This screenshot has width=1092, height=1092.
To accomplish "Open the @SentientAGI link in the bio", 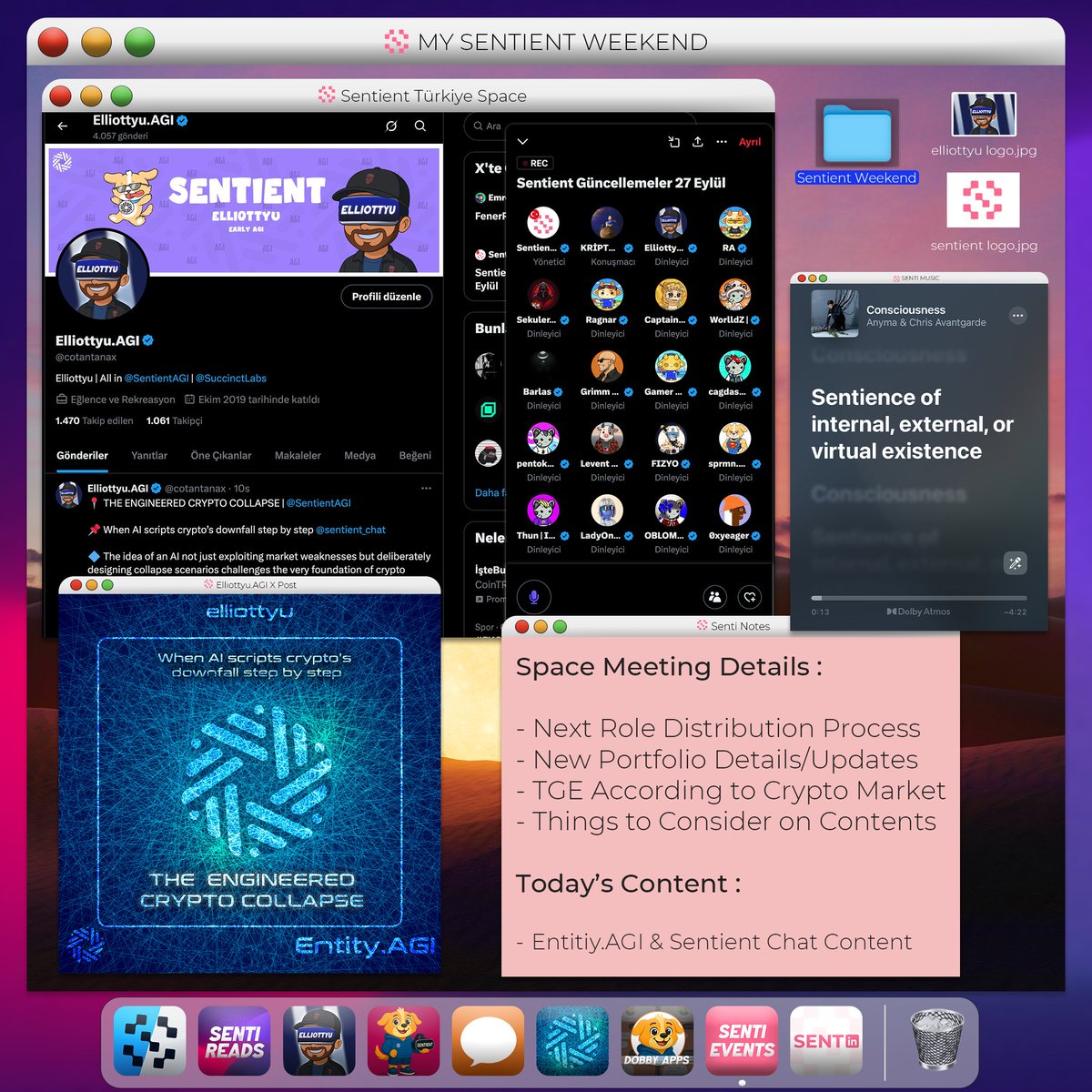I will [x=157, y=379].
